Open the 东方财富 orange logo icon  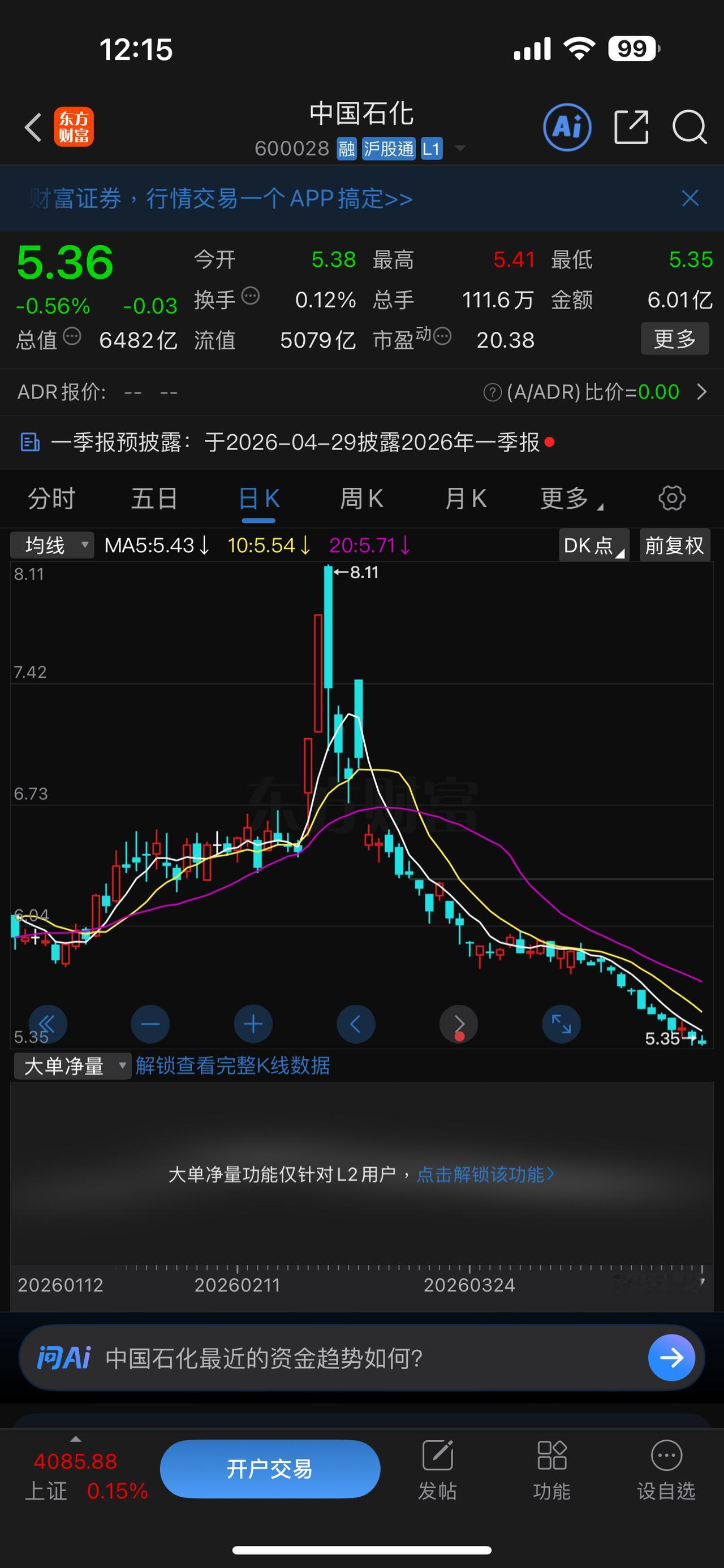[x=74, y=127]
